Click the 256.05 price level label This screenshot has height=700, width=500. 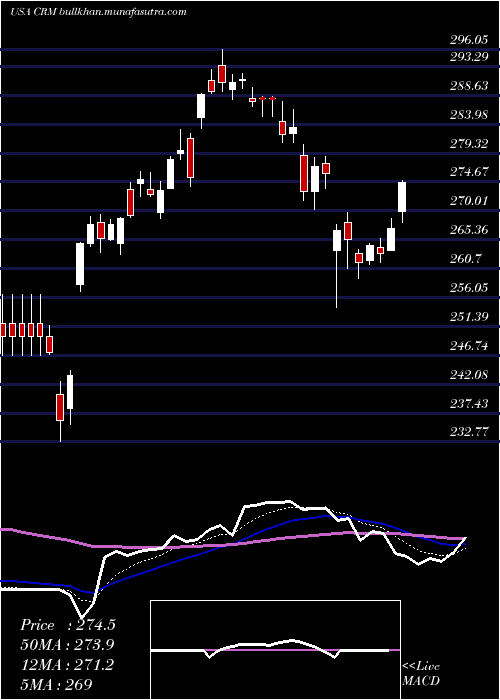tap(469, 288)
